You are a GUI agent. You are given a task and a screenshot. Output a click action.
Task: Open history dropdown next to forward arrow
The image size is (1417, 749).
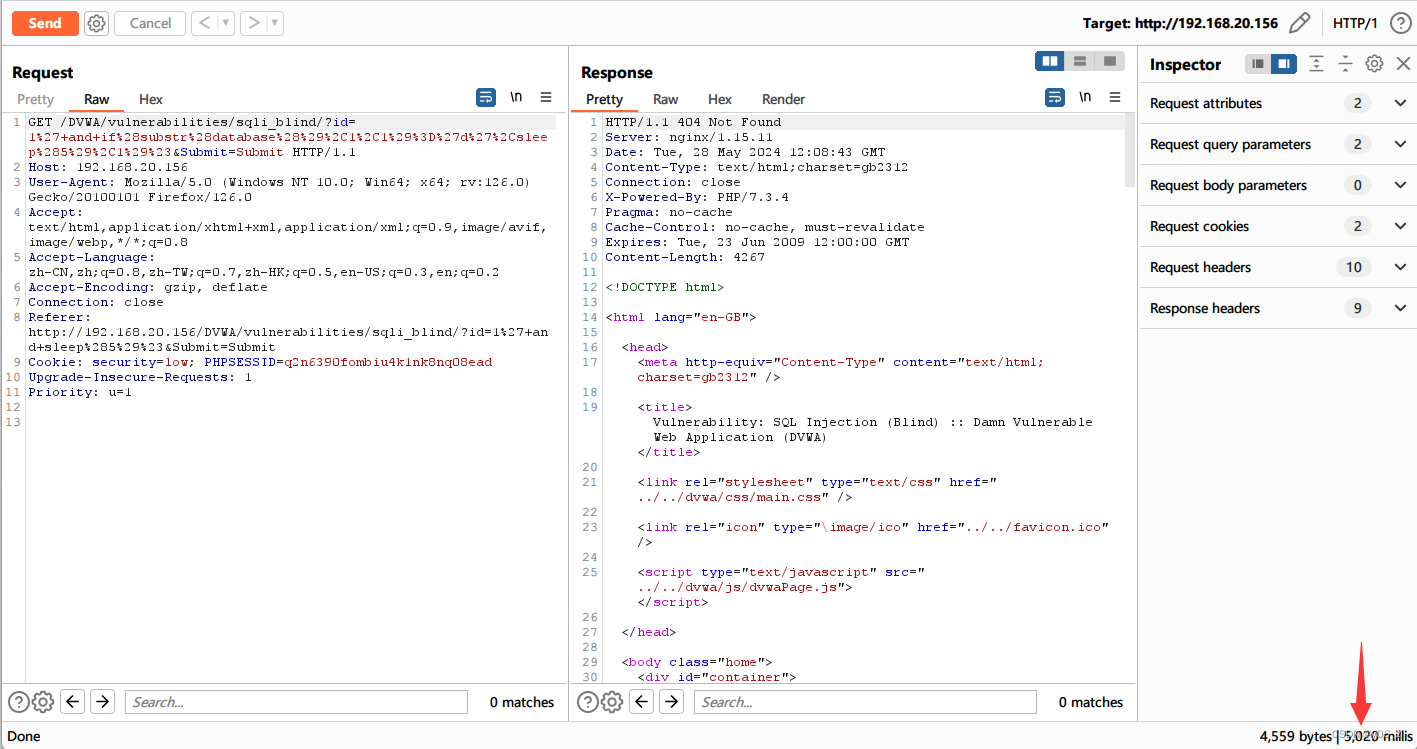coord(275,23)
